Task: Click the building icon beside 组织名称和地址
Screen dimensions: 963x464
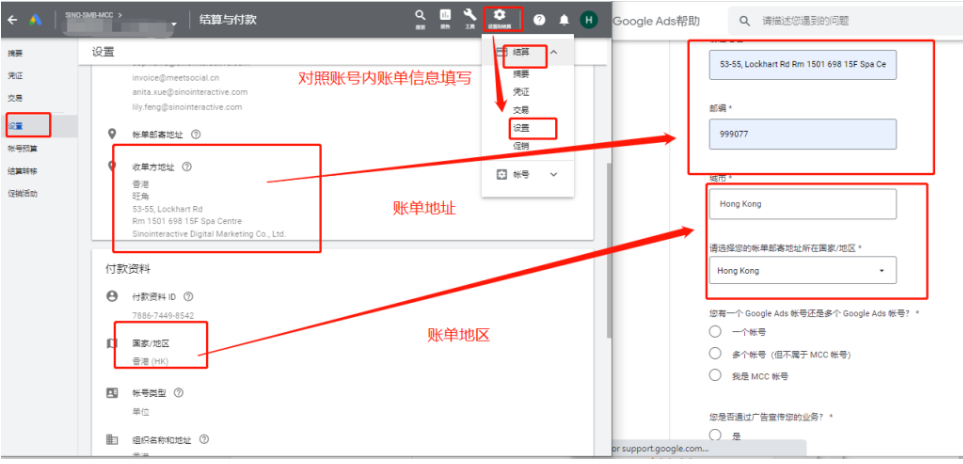Action: 112,439
